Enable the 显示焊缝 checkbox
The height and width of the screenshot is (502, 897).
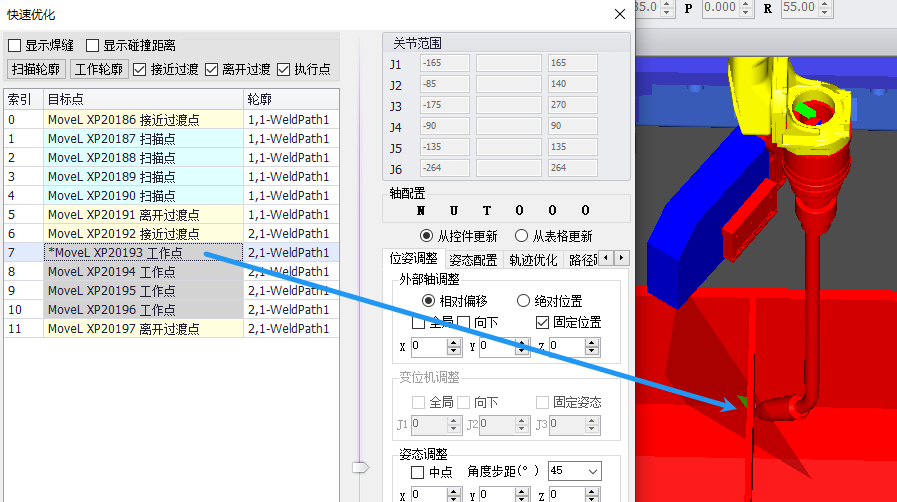click(x=15, y=45)
